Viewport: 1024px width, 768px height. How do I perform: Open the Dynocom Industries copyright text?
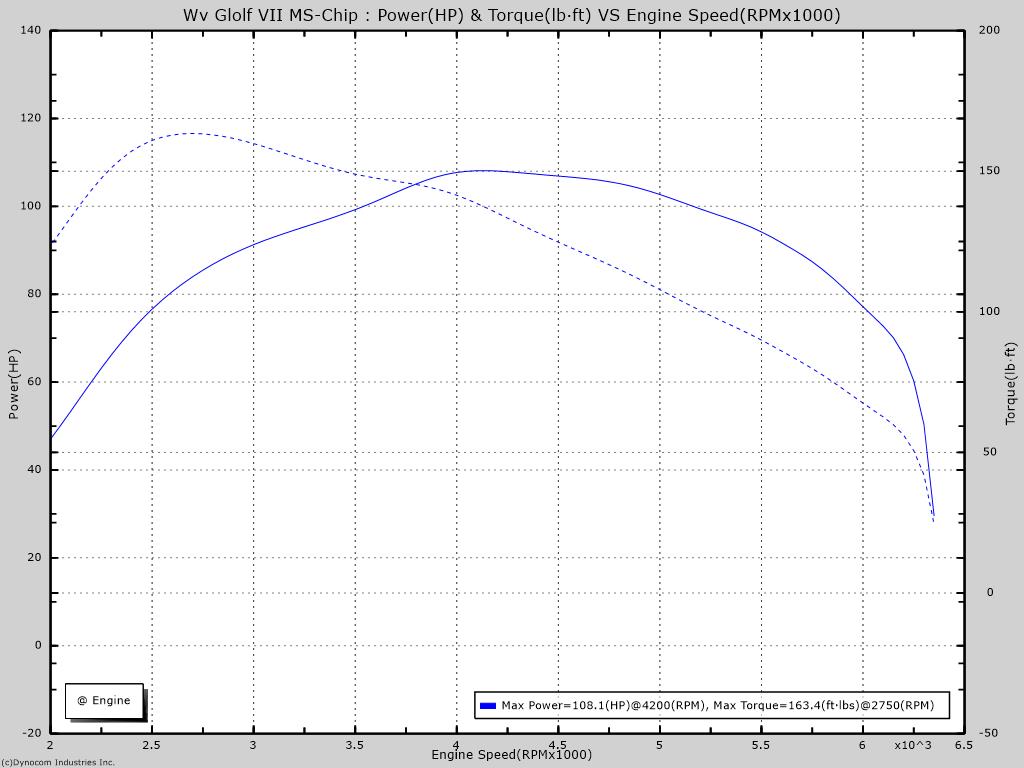click(58, 762)
